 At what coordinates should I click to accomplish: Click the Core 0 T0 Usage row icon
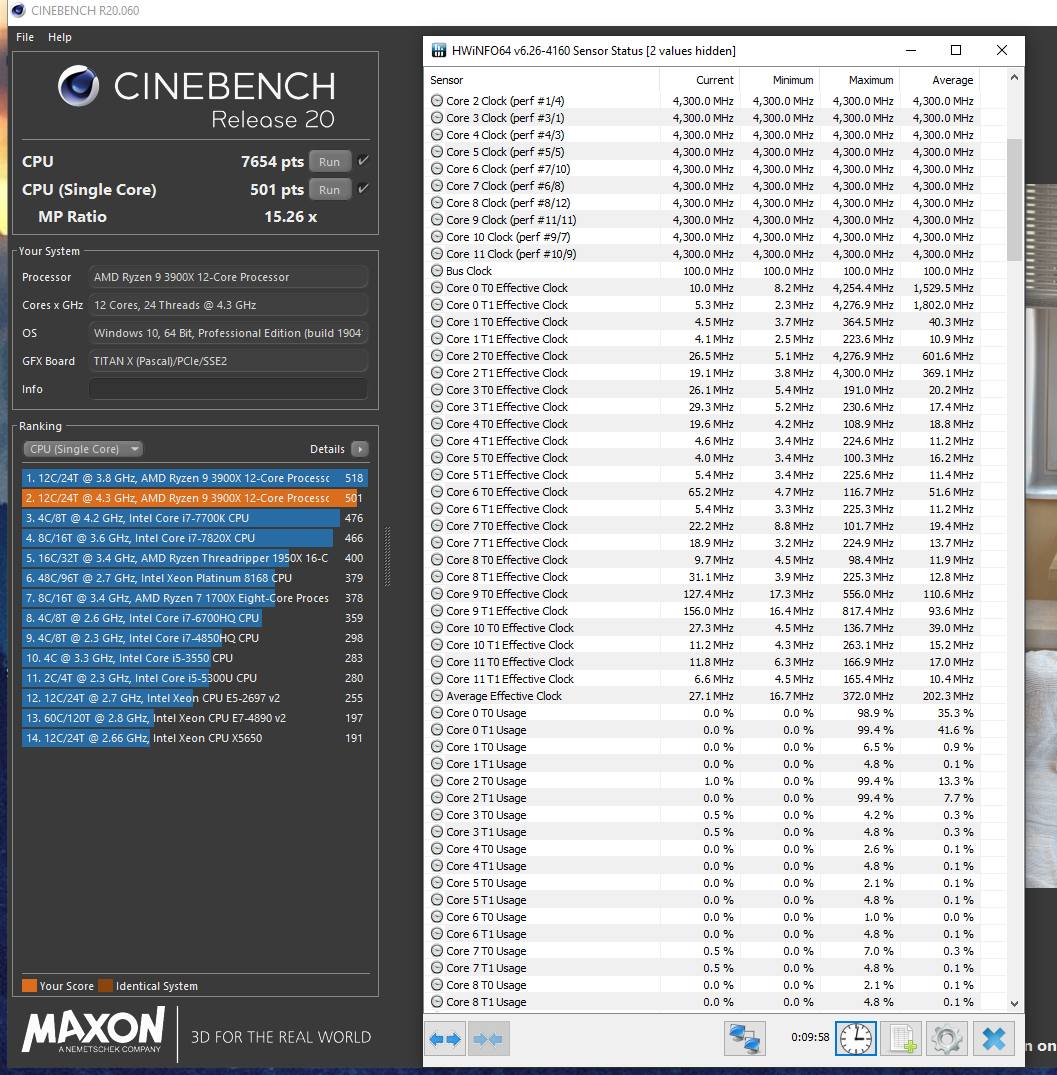click(x=437, y=713)
